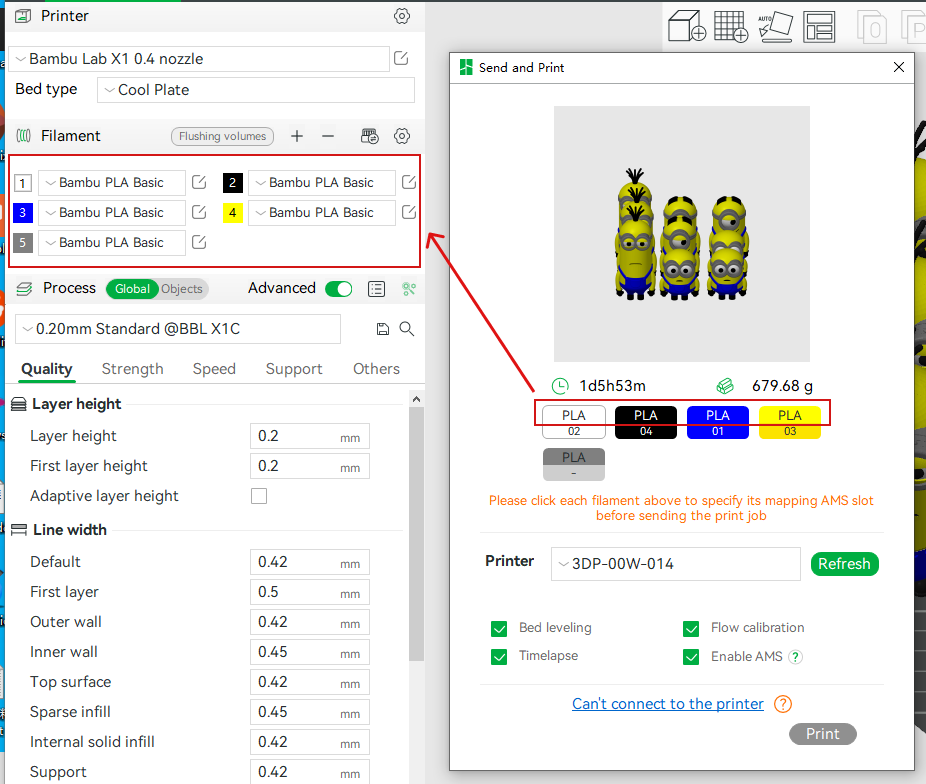Enable Adaptive layer height checkbox
The image size is (926, 784).
coord(259,496)
